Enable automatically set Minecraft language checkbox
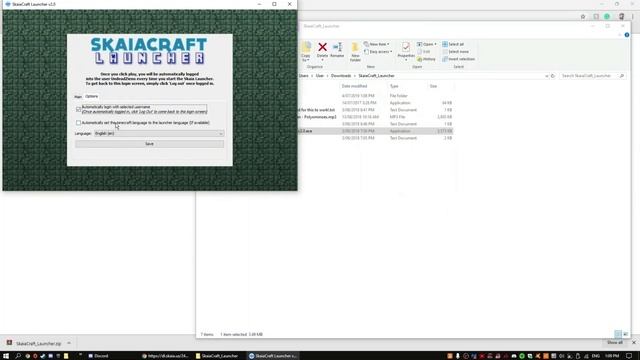640x360 pixels. pyautogui.click(x=78, y=122)
